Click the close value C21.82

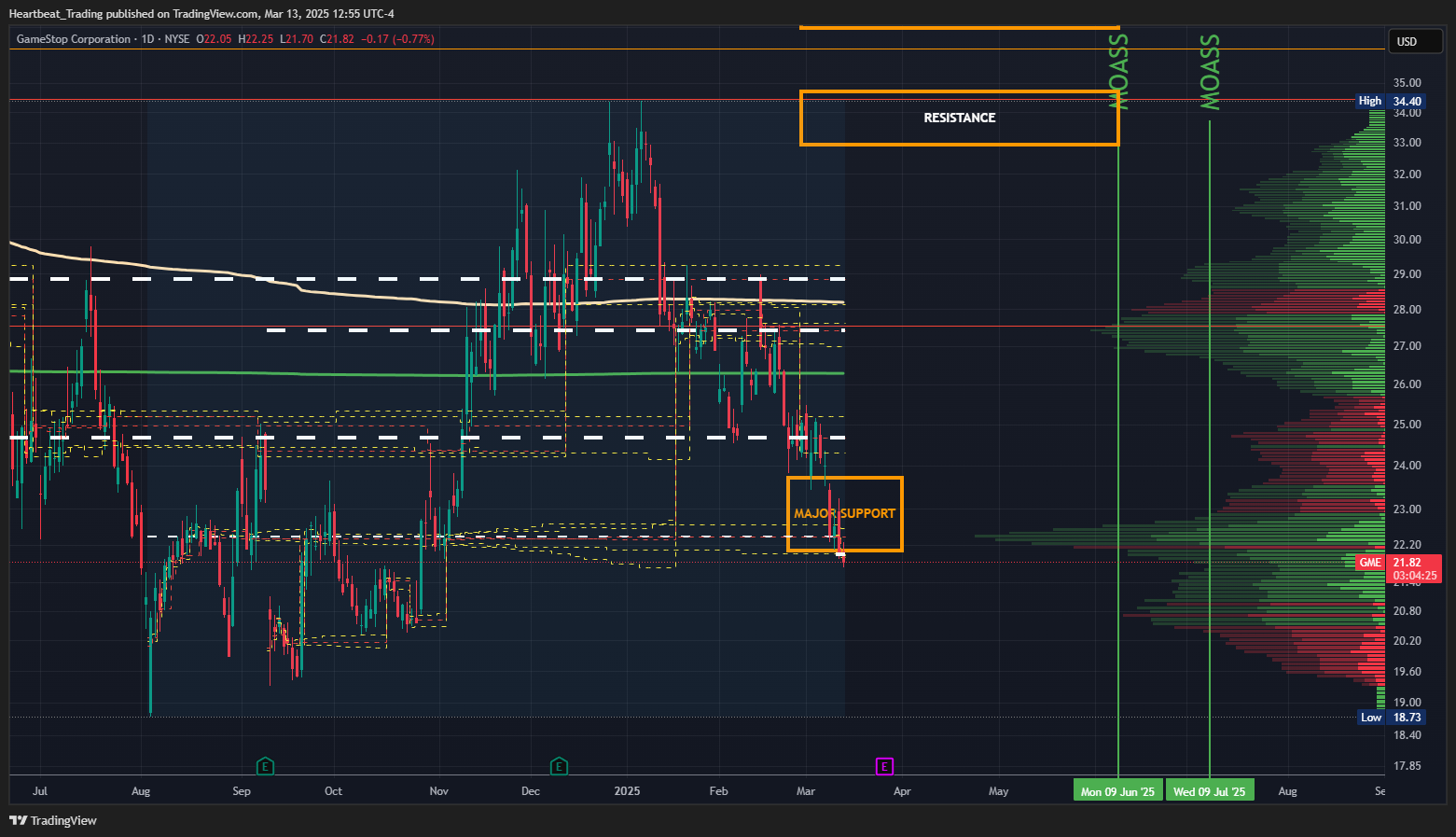tap(337, 39)
